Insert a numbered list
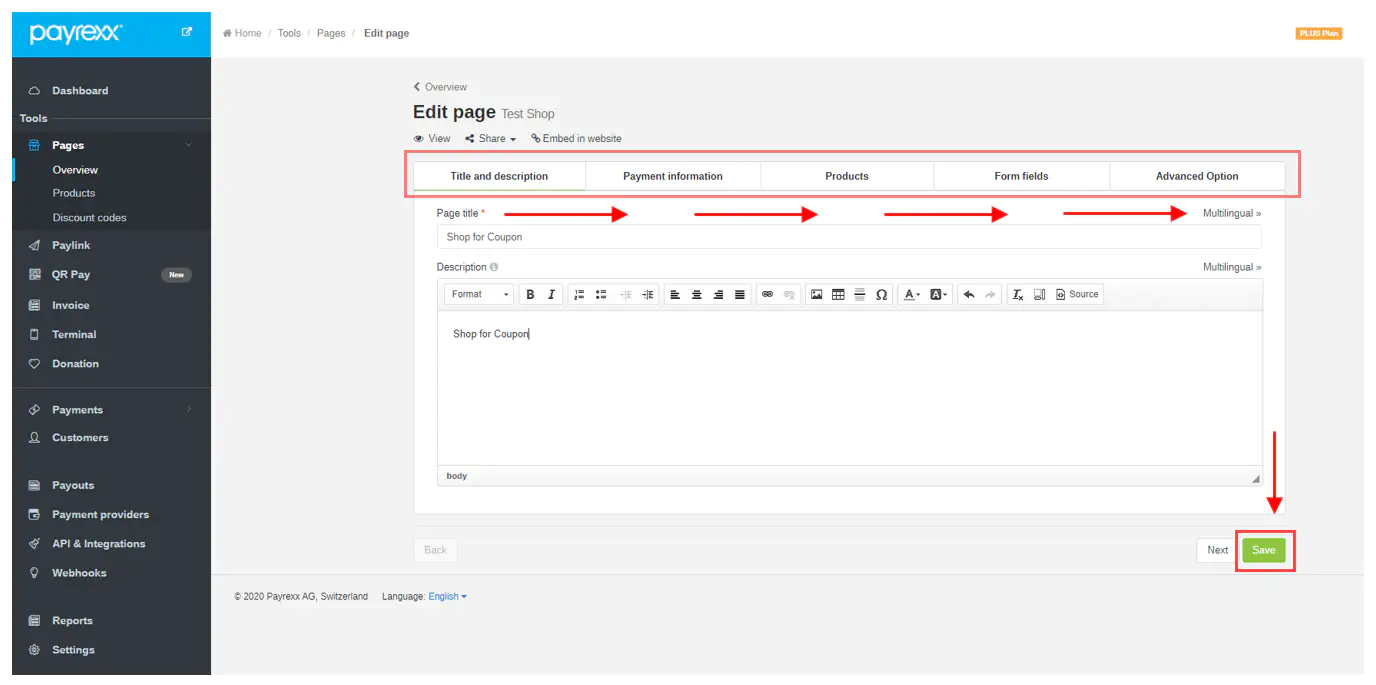The height and width of the screenshot is (685, 1376). pos(579,294)
